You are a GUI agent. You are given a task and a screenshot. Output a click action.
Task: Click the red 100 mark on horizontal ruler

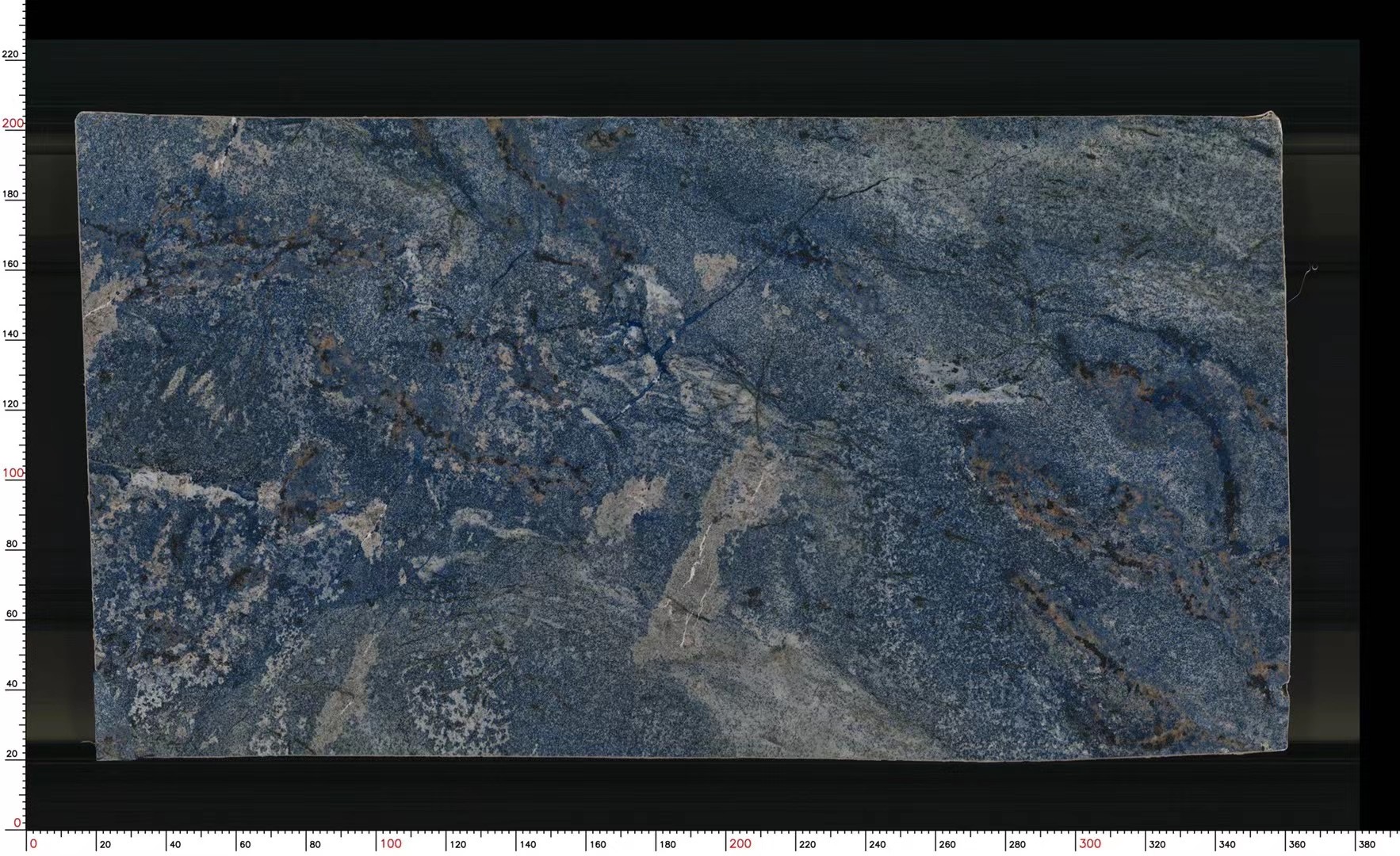391,843
